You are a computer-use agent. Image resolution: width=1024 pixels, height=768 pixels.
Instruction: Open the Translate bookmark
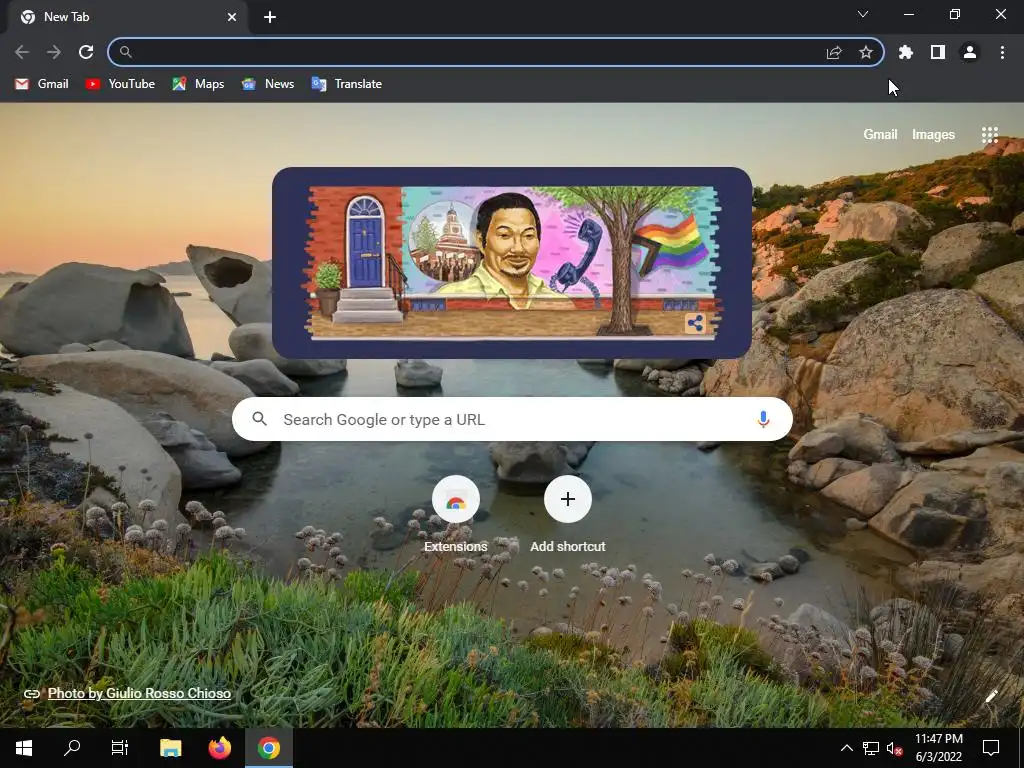pos(347,84)
